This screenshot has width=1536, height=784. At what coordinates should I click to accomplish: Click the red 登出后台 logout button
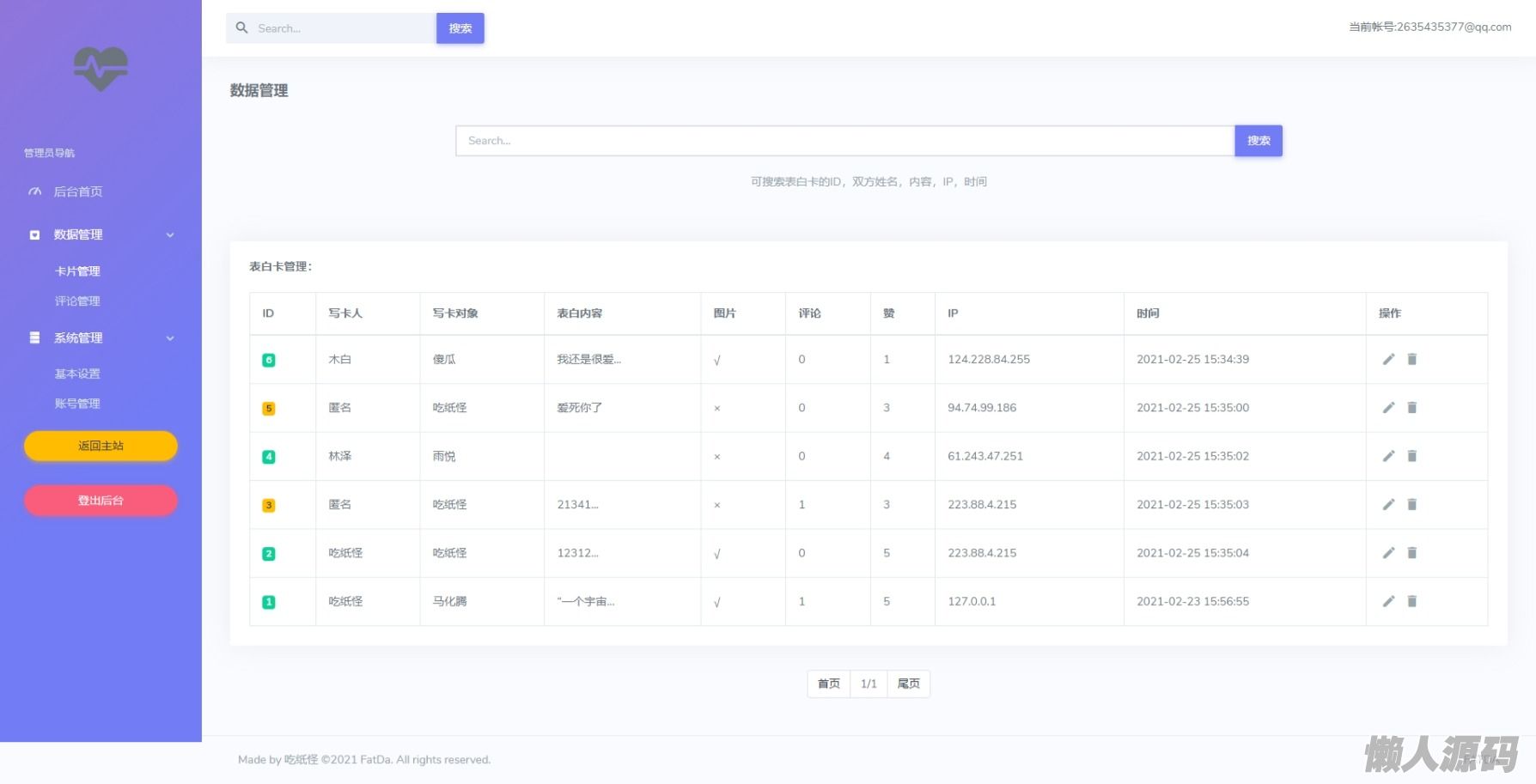click(101, 501)
